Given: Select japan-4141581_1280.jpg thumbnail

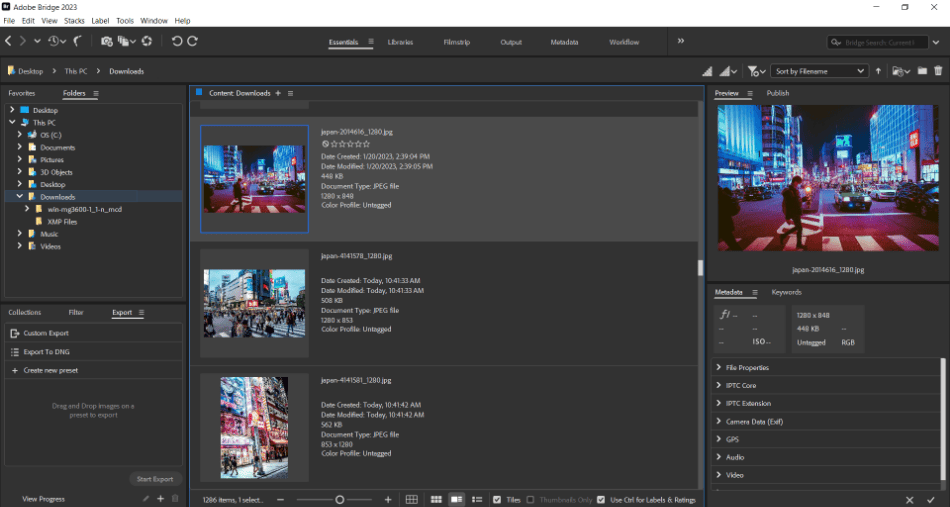Looking at the screenshot, I should [254, 428].
